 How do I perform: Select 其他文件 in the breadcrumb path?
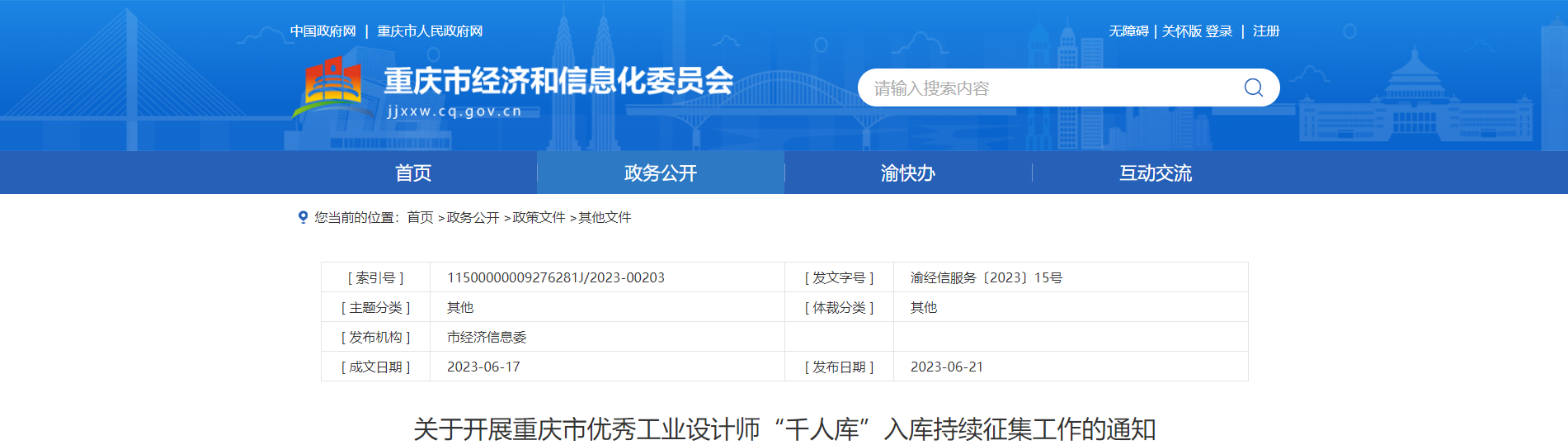coord(605,217)
